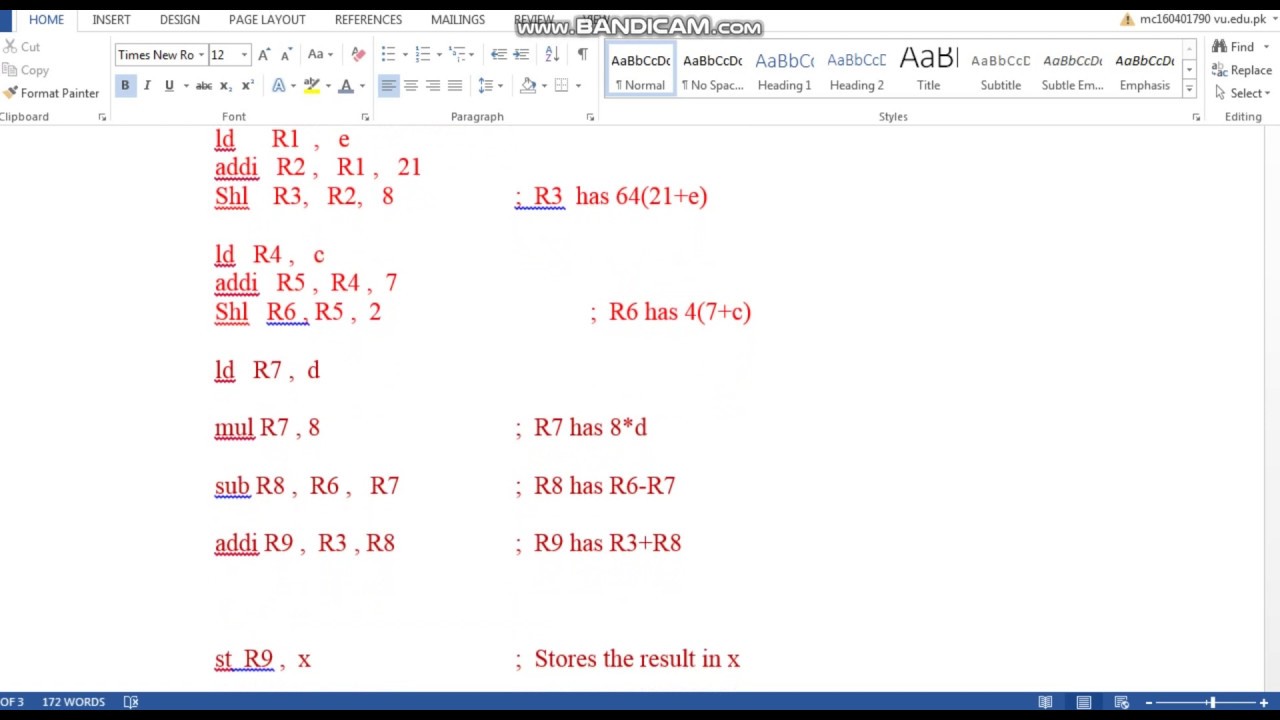Open Clipboard pane launcher
Image resolution: width=1280 pixels, height=720 pixels.
(102, 117)
